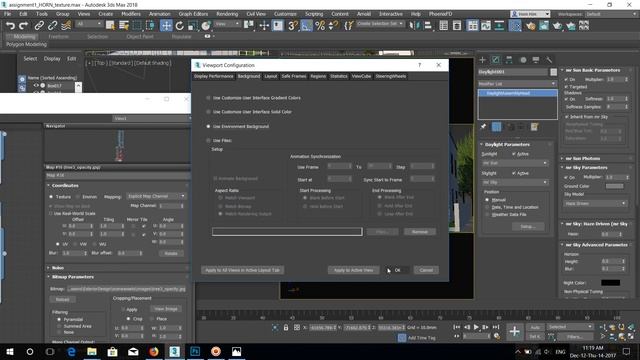640x360 pixels.
Task: Play the animation with the Play button
Action: pos(476,327)
